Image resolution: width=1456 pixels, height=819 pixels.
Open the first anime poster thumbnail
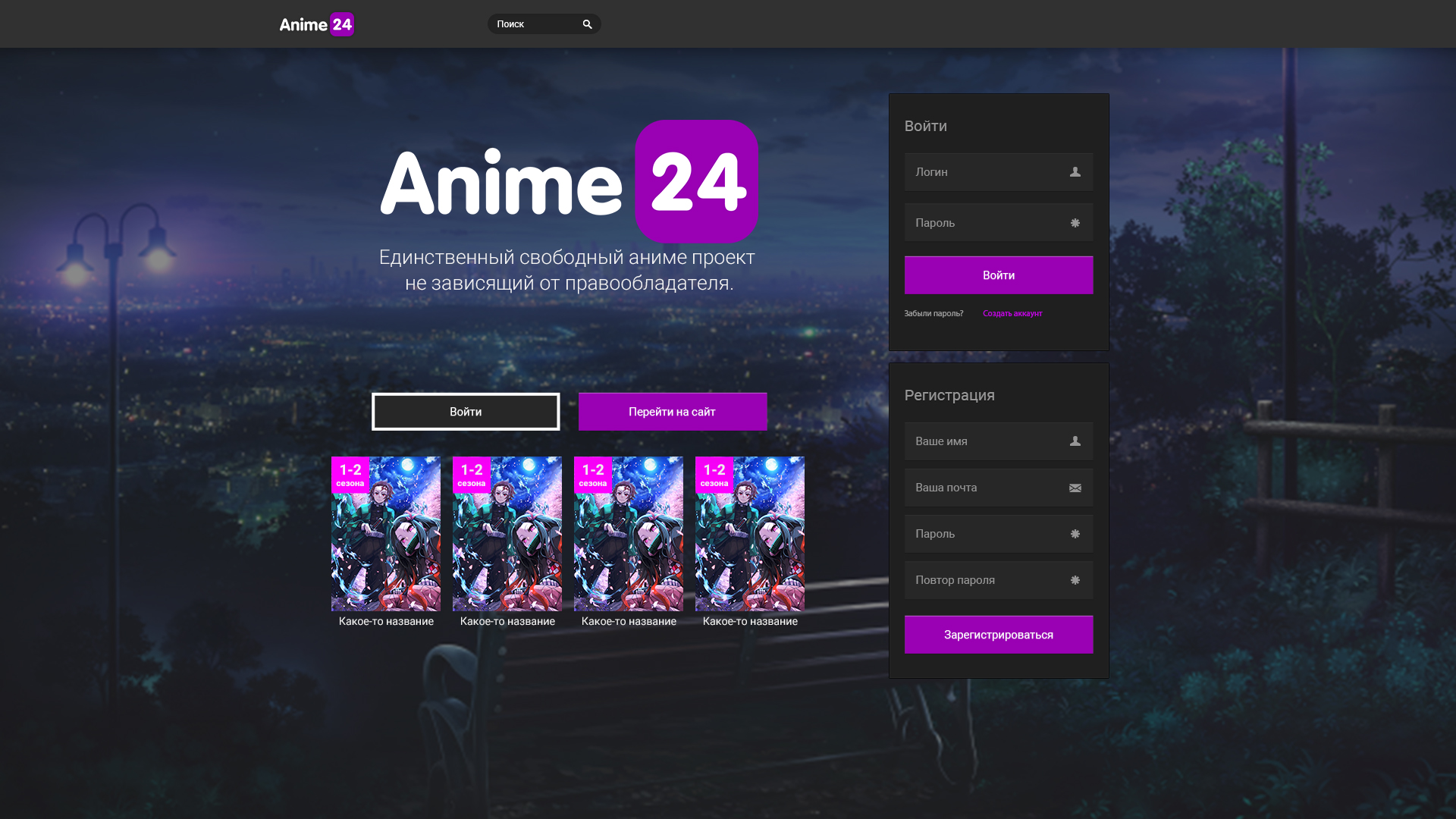[386, 534]
